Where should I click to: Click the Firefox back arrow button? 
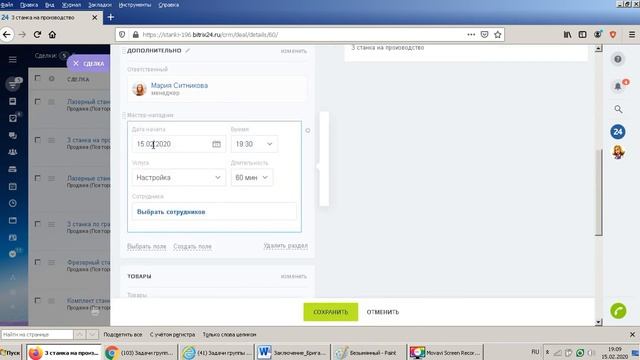7,35
